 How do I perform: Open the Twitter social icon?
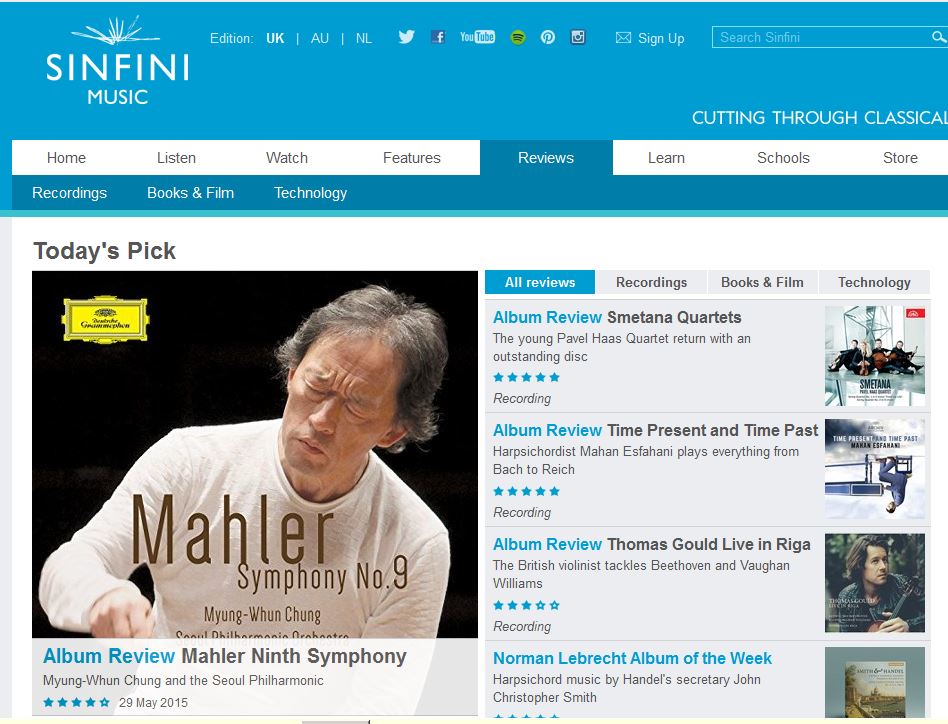point(406,37)
